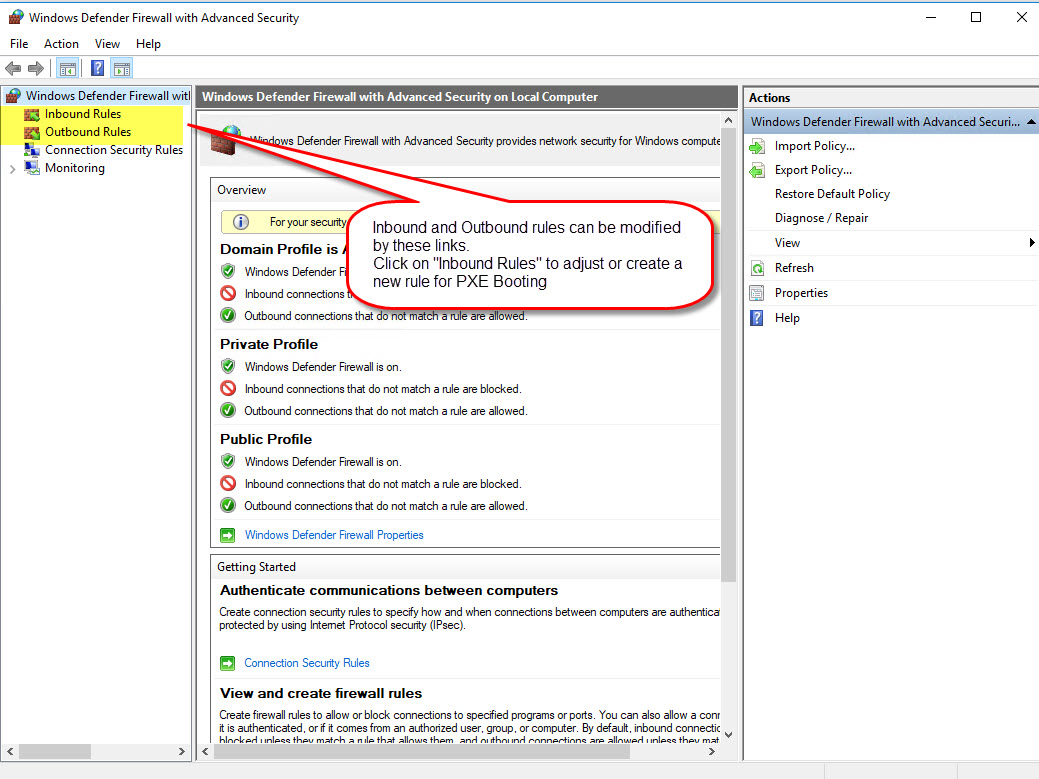Image resolution: width=1039 pixels, height=779 pixels.
Task: Click the Refresh icon in the Actions pane
Action: click(x=757, y=268)
